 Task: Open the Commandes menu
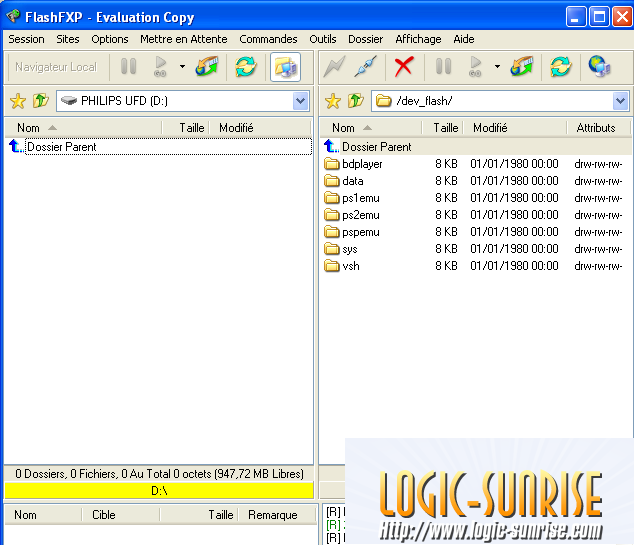coord(268,39)
